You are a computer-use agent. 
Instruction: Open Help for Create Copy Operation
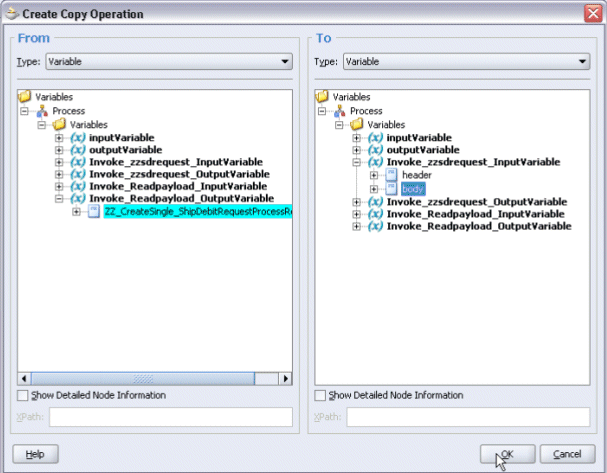point(35,454)
